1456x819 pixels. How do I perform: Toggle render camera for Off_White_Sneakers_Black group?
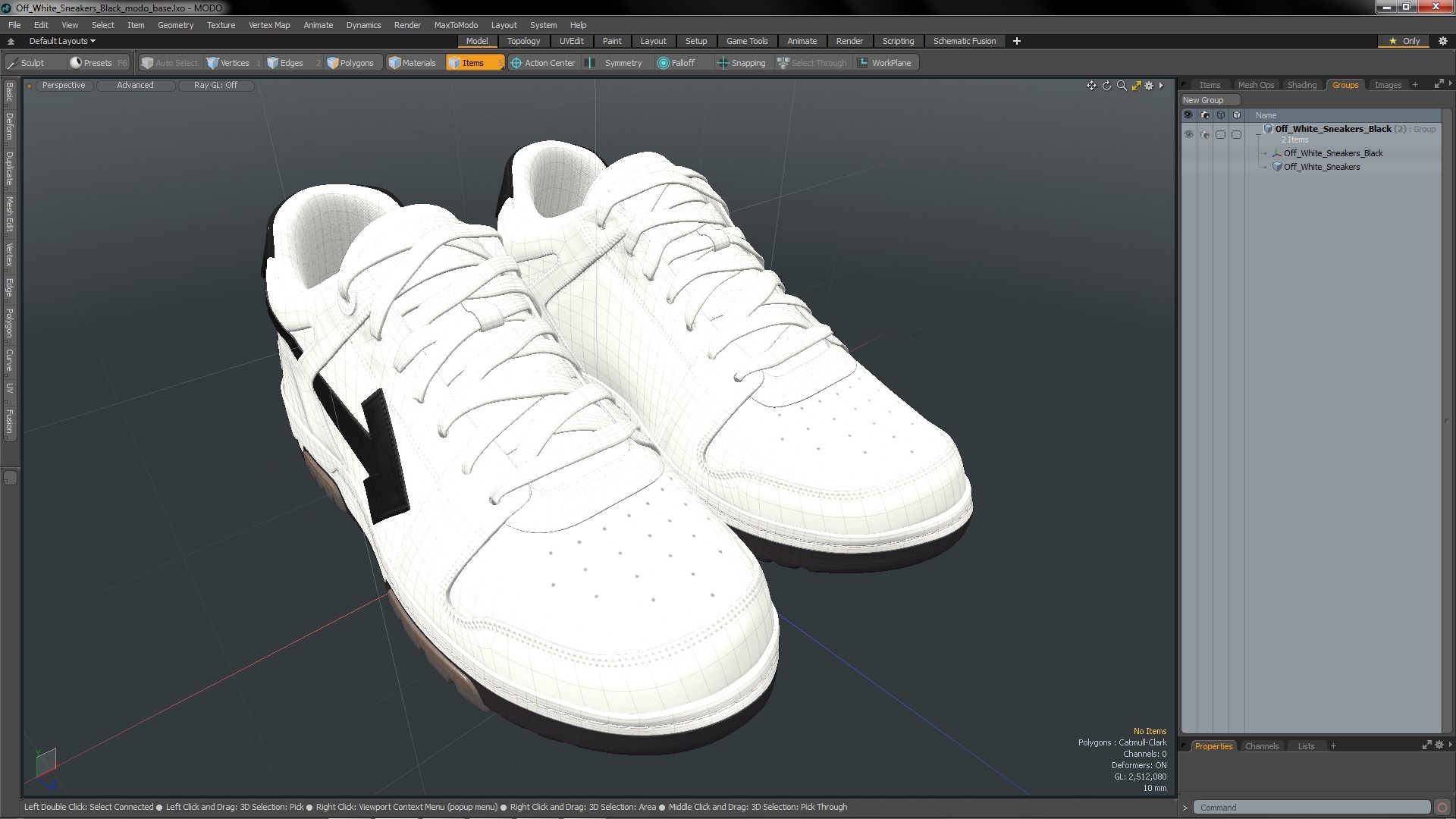pos(1205,134)
